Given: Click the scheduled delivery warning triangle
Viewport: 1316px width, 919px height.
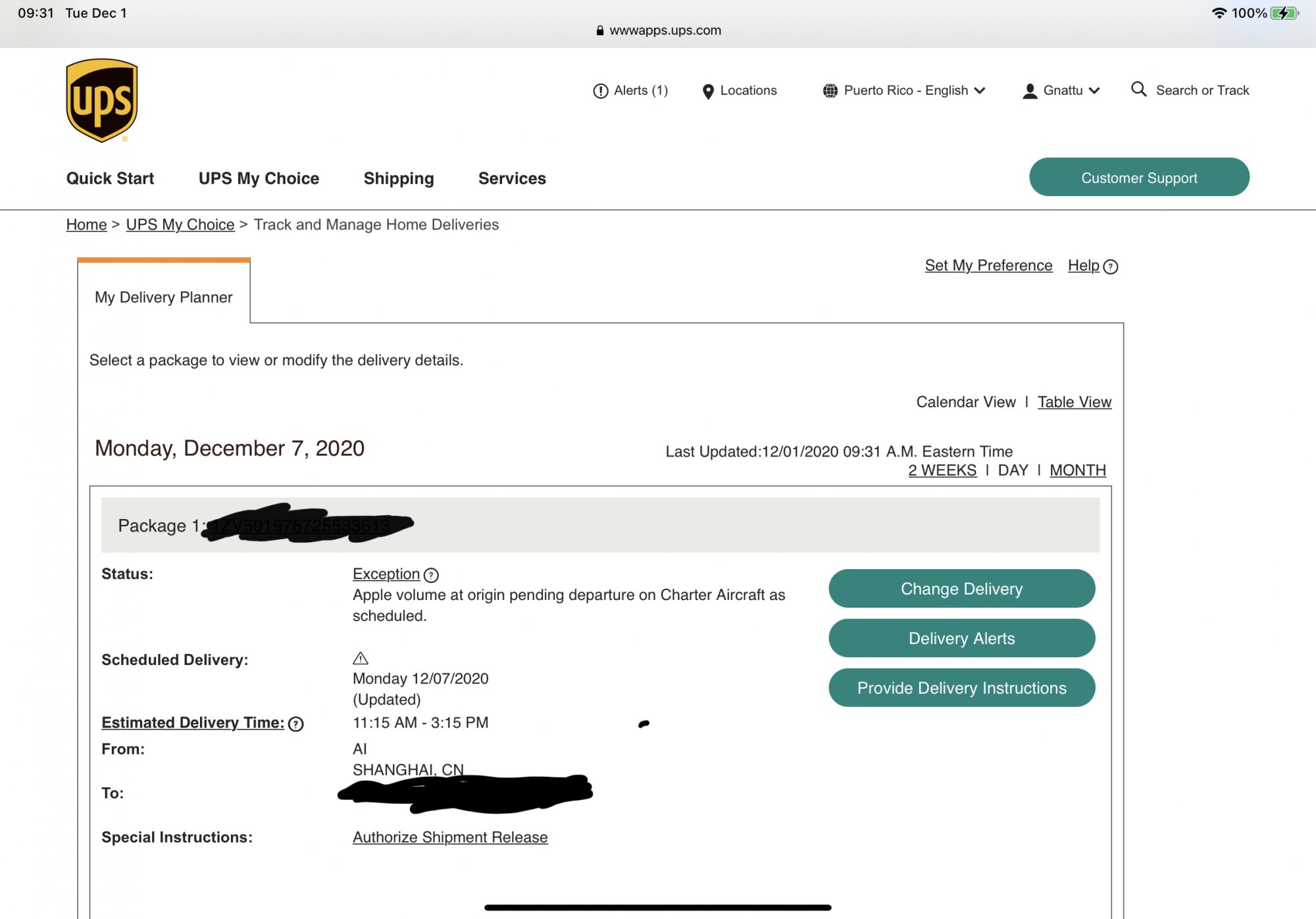Looking at the screenshot, I should click(x=361, y=658).
